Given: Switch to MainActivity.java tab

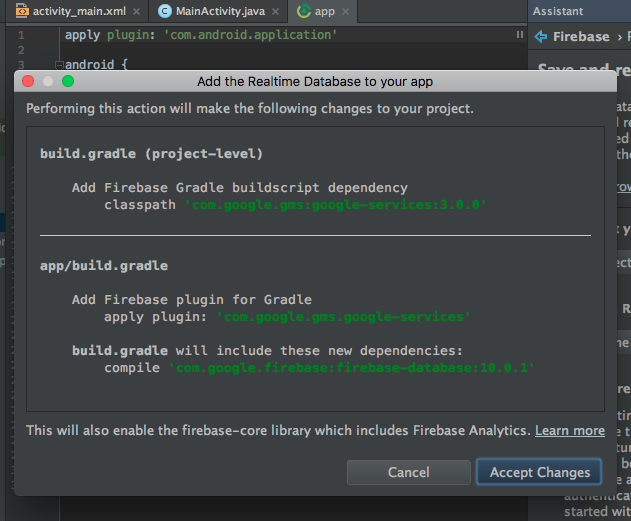Looking at the screenshot, I should click(x=220, y=11).
